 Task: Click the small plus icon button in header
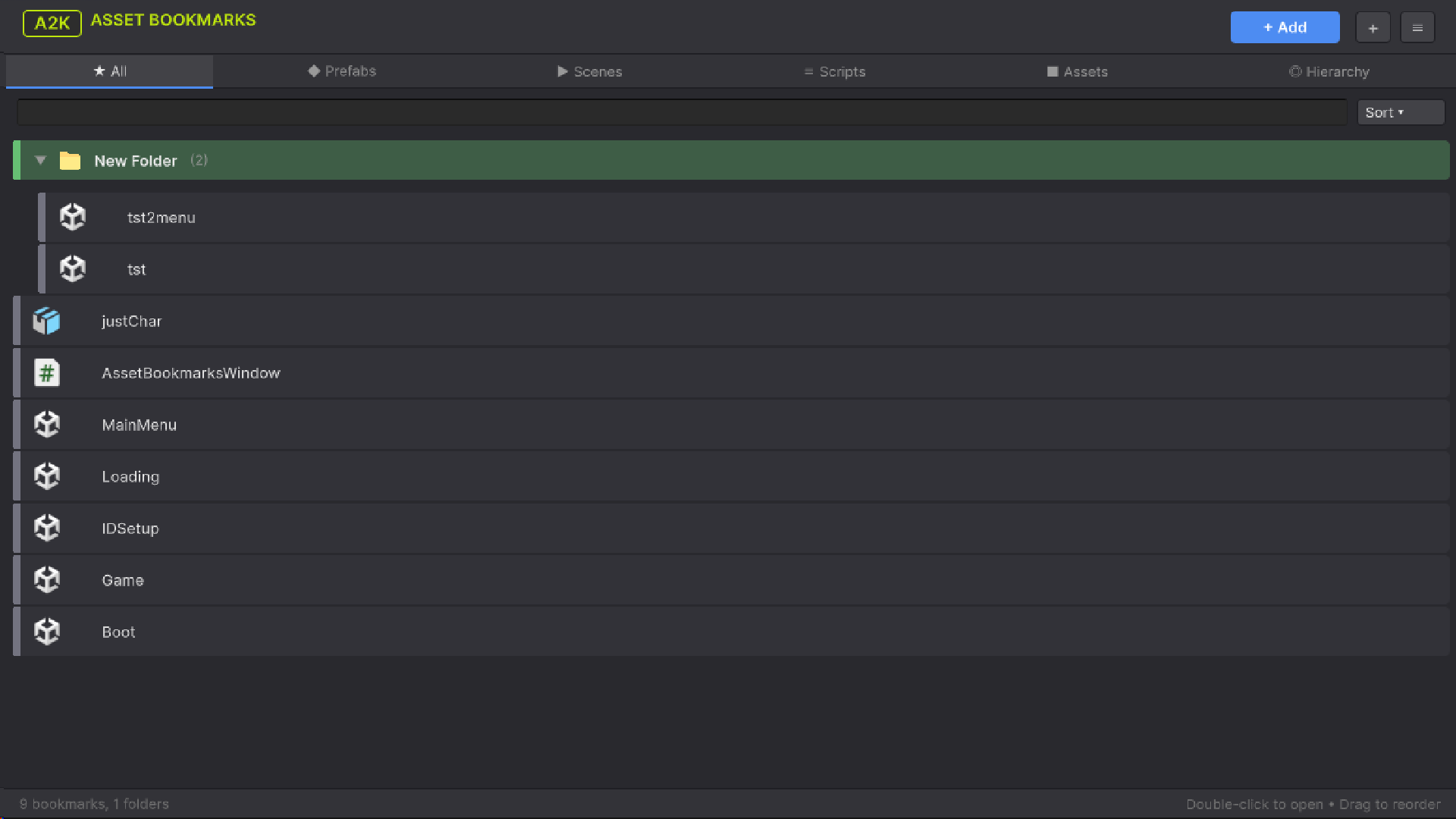pos(1373,28)
